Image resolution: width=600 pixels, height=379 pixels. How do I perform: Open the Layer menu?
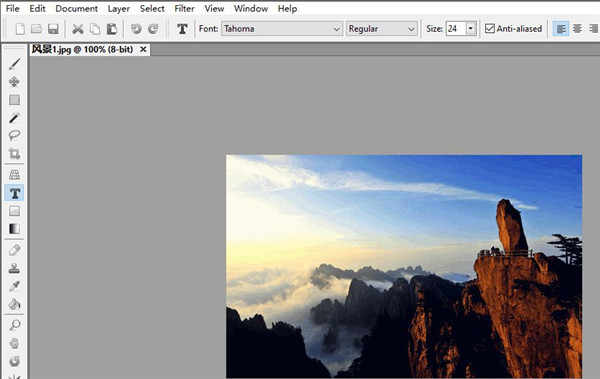point(118,8)
